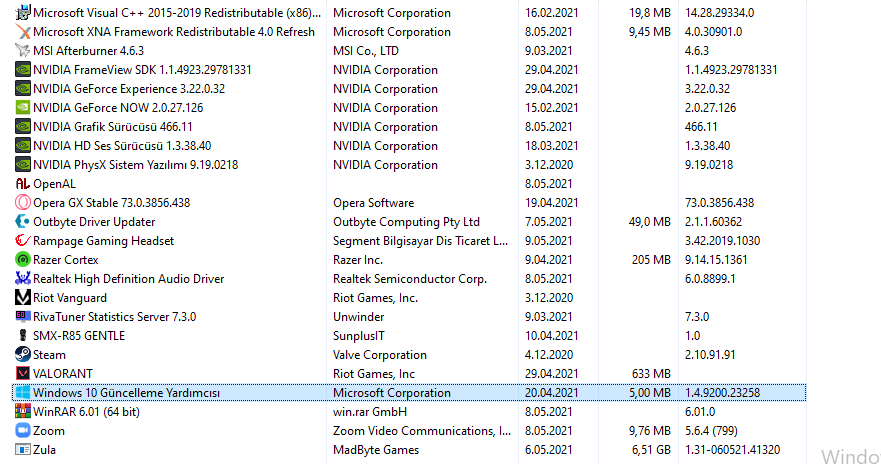The width and height of the screenshot is (881, 464).
Task: Click the RivaTuner Statistics Server icon
Action: (x=22, y=316)
